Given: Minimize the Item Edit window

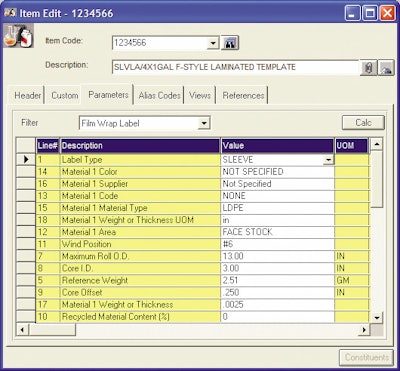Looking at the screenshot, I should (352, 14).
